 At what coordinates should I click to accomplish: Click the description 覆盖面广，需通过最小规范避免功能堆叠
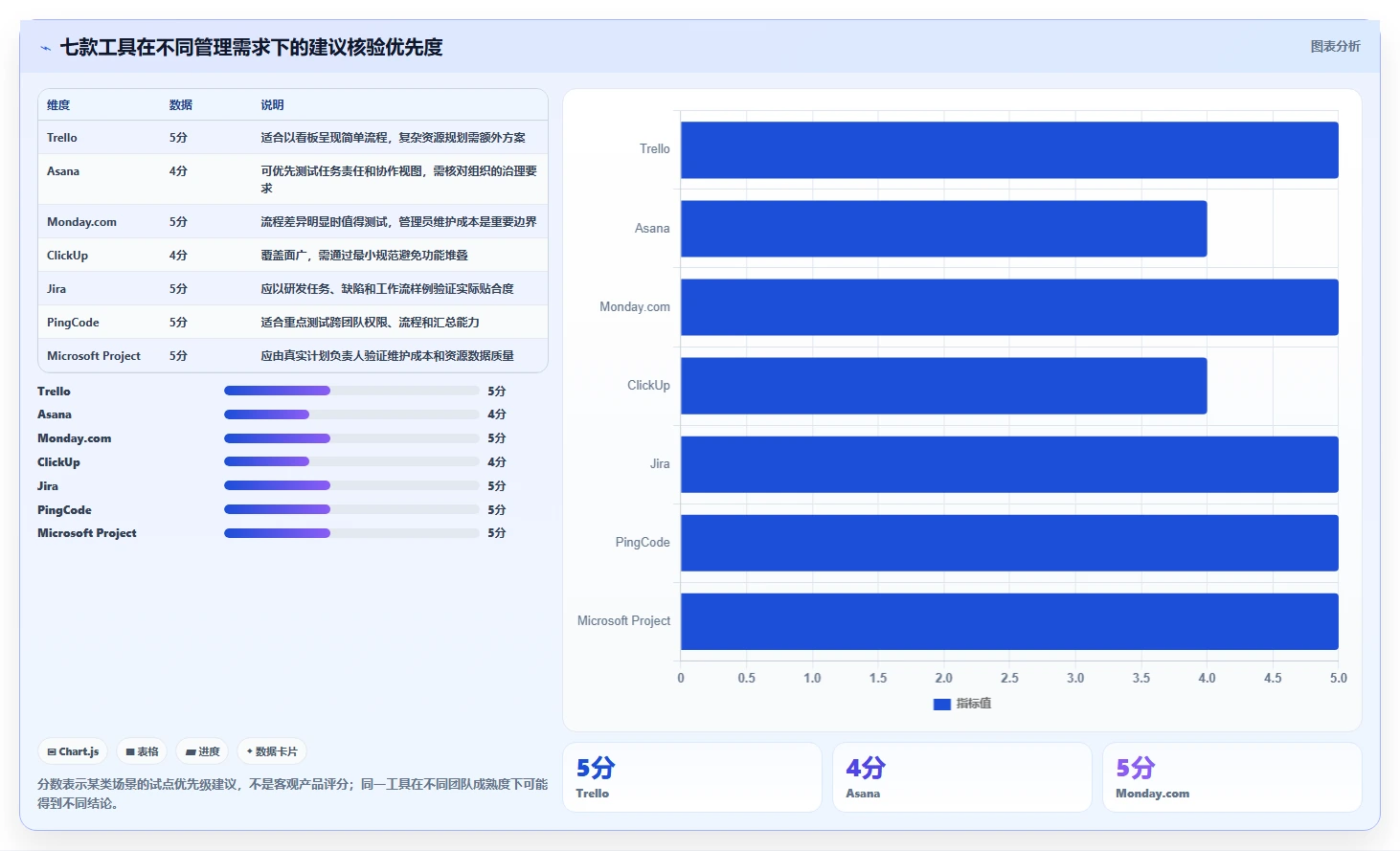(x=364, y=256)
